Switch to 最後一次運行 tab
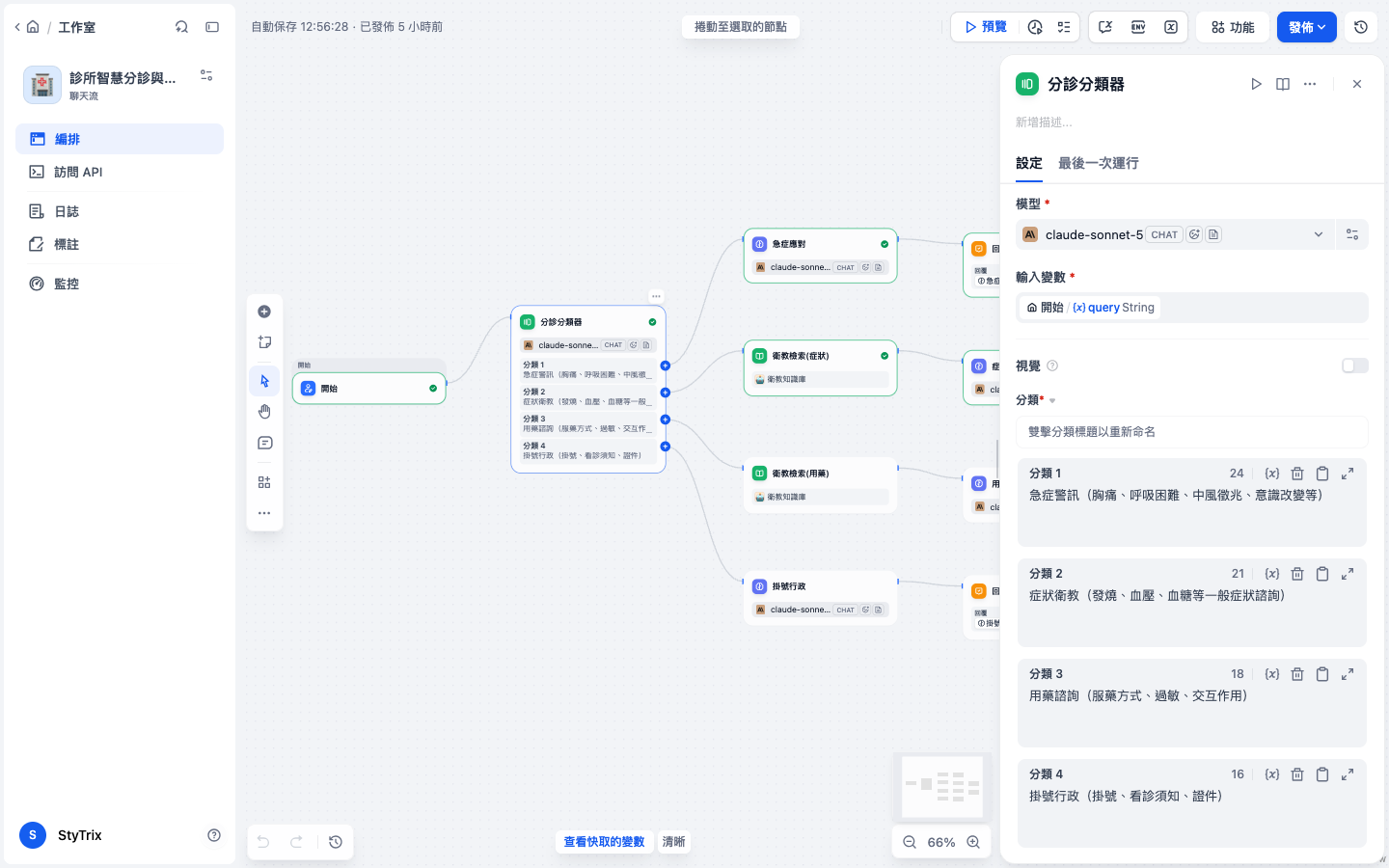 1099,163
